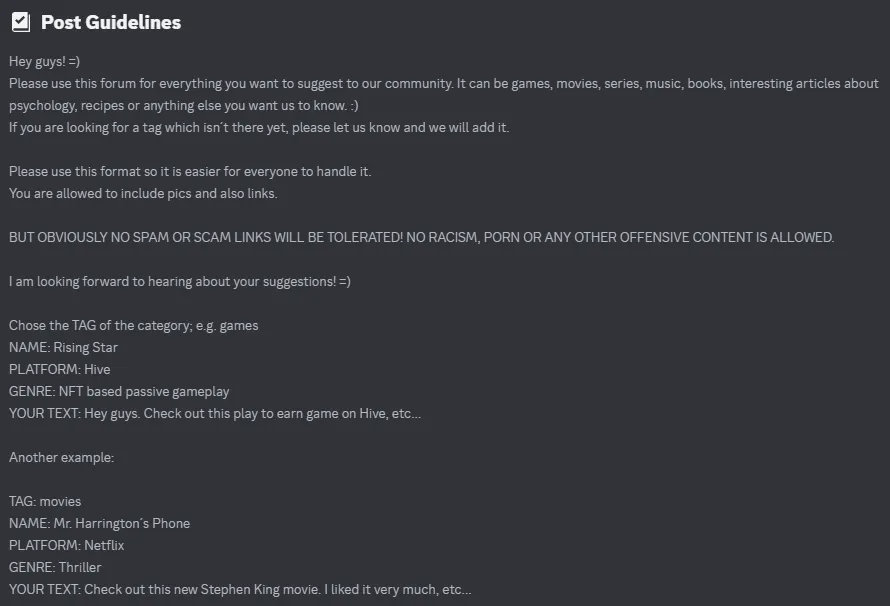The image size is (890, 606).
Task: Click 'I am looking forward' sentence
Action: (180, 281)
